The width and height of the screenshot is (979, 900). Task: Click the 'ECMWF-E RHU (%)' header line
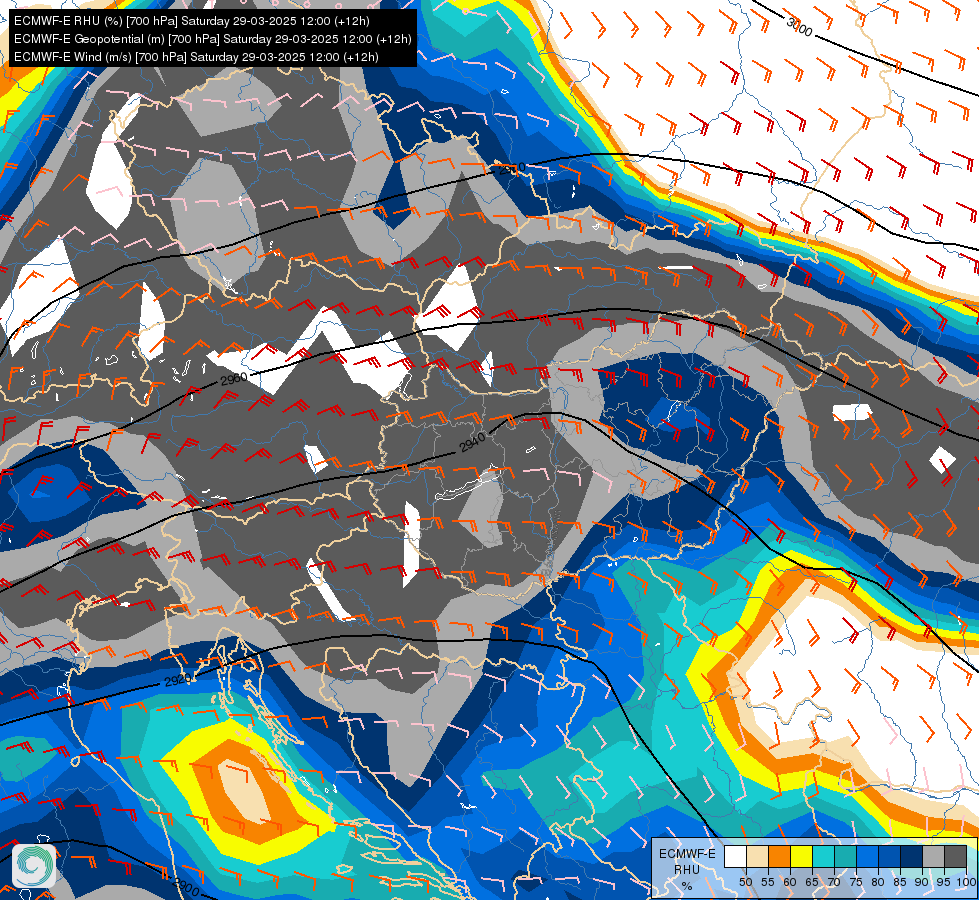[192, 21]
